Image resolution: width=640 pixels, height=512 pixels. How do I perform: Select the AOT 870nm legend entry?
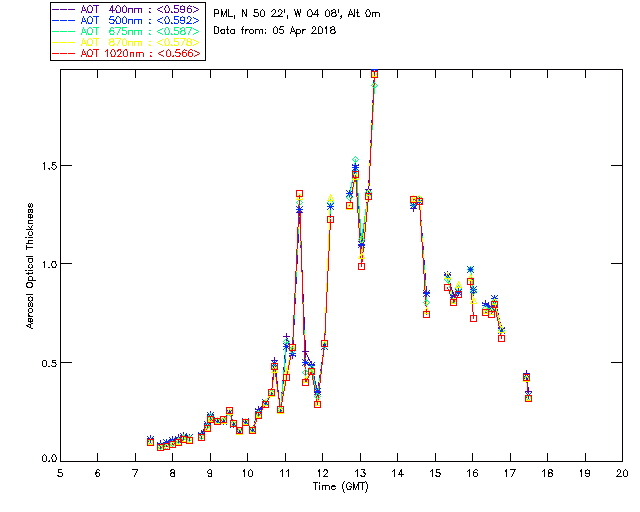(127, 42)
